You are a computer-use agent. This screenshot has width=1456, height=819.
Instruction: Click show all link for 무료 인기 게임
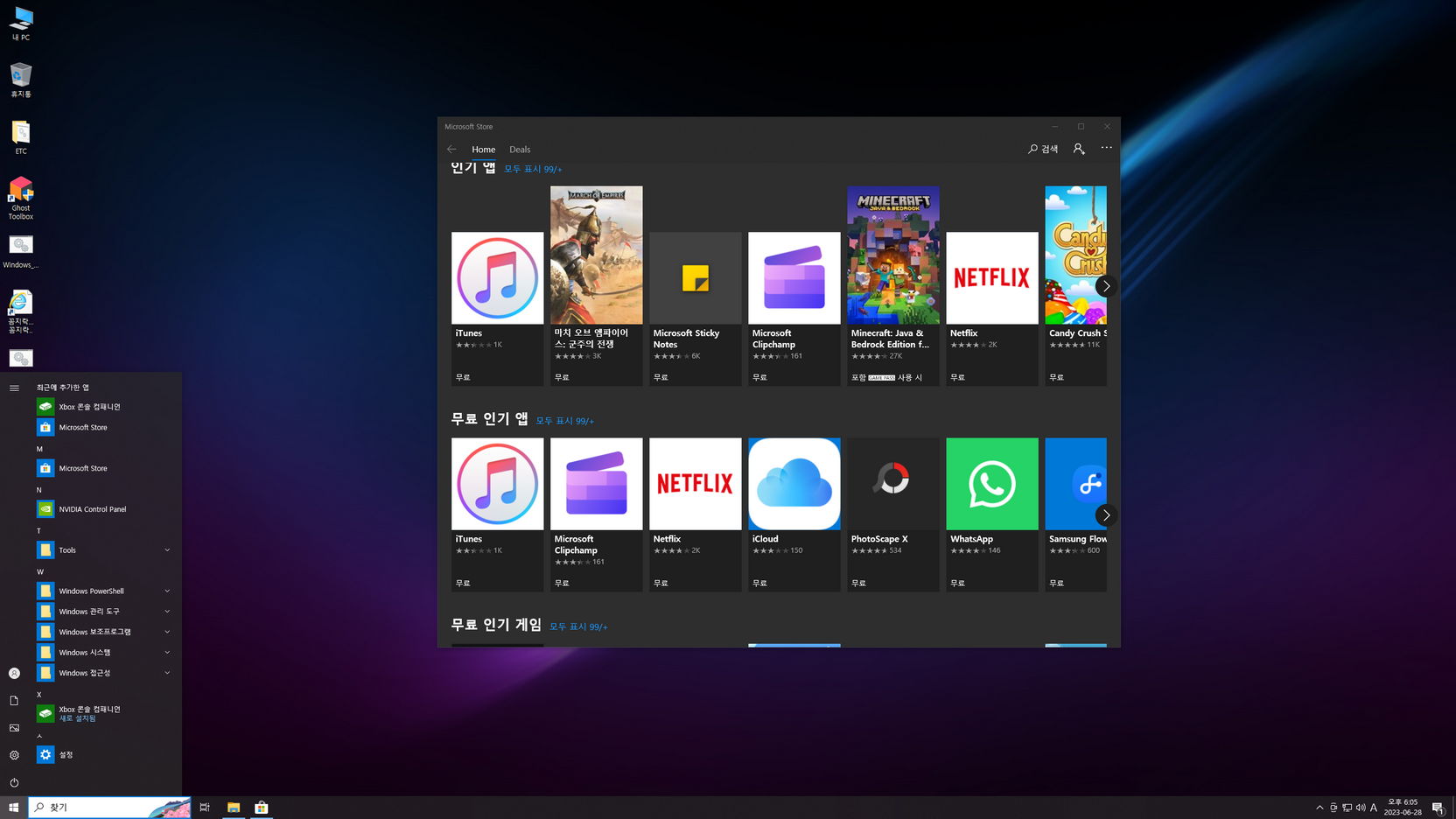click(578, 626)
